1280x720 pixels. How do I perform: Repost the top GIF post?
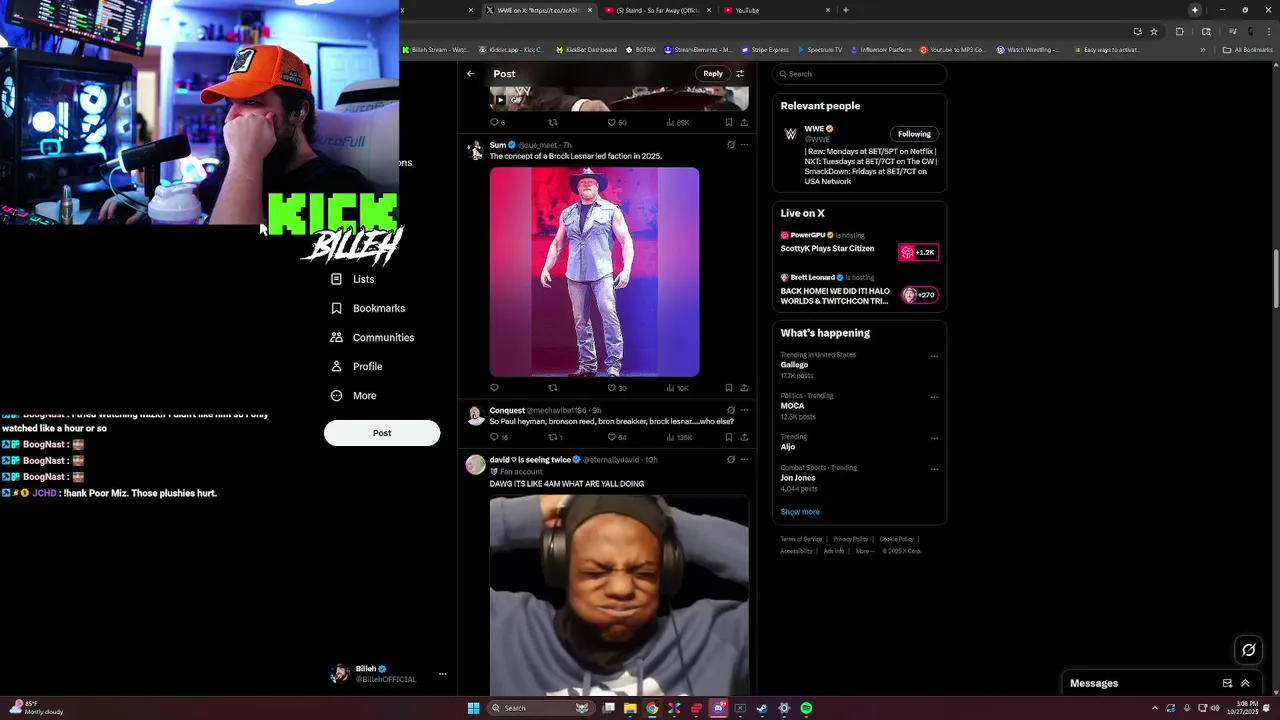pos(553,123)
